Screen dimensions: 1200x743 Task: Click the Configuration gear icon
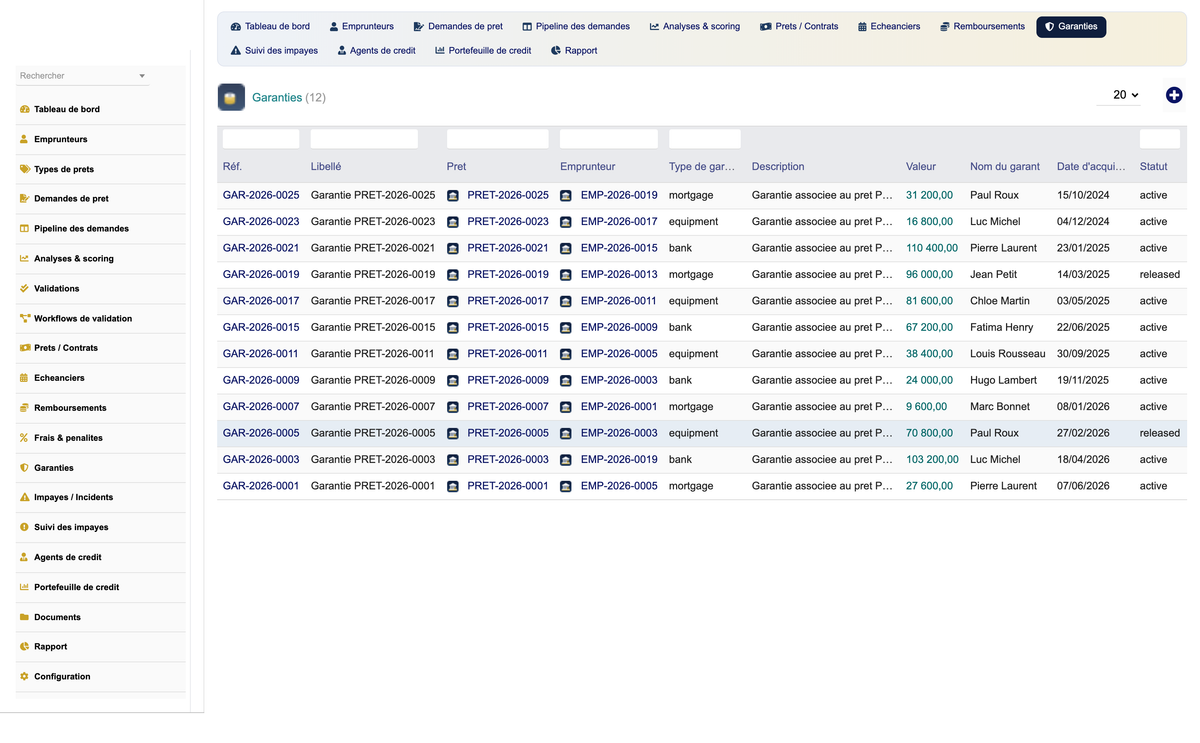(24, 676)
